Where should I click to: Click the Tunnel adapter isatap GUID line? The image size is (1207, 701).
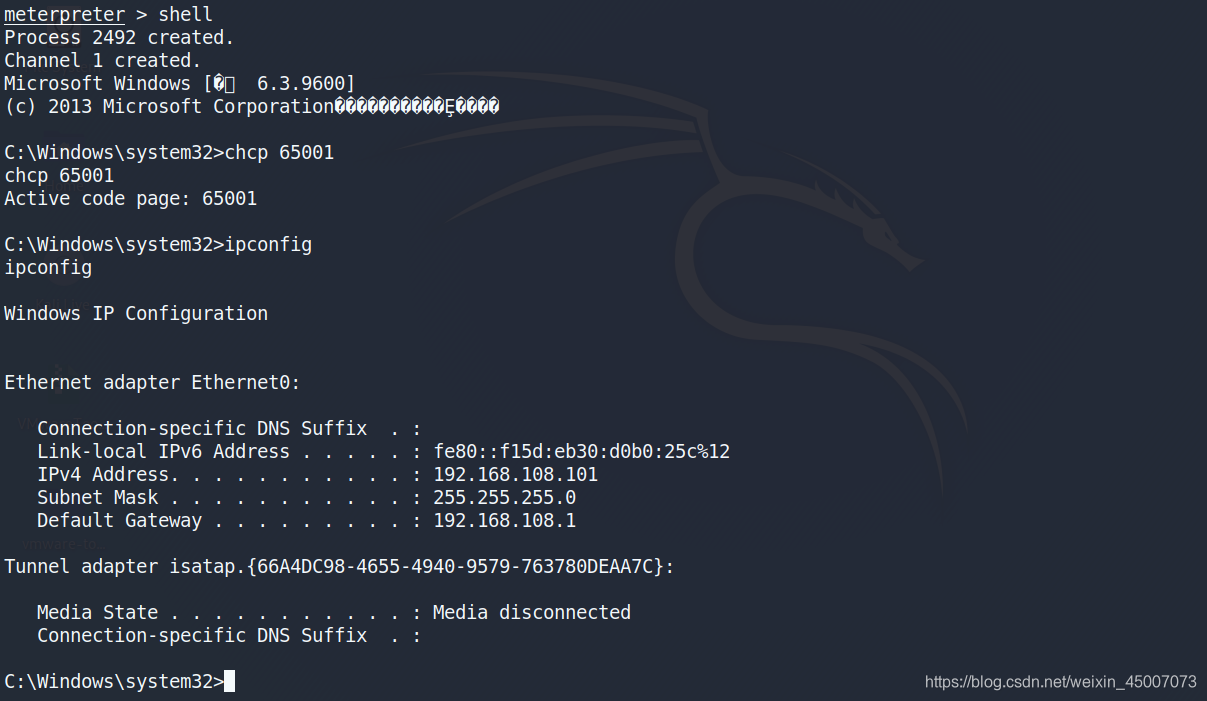pyautogui.click(x=339, y=566)
